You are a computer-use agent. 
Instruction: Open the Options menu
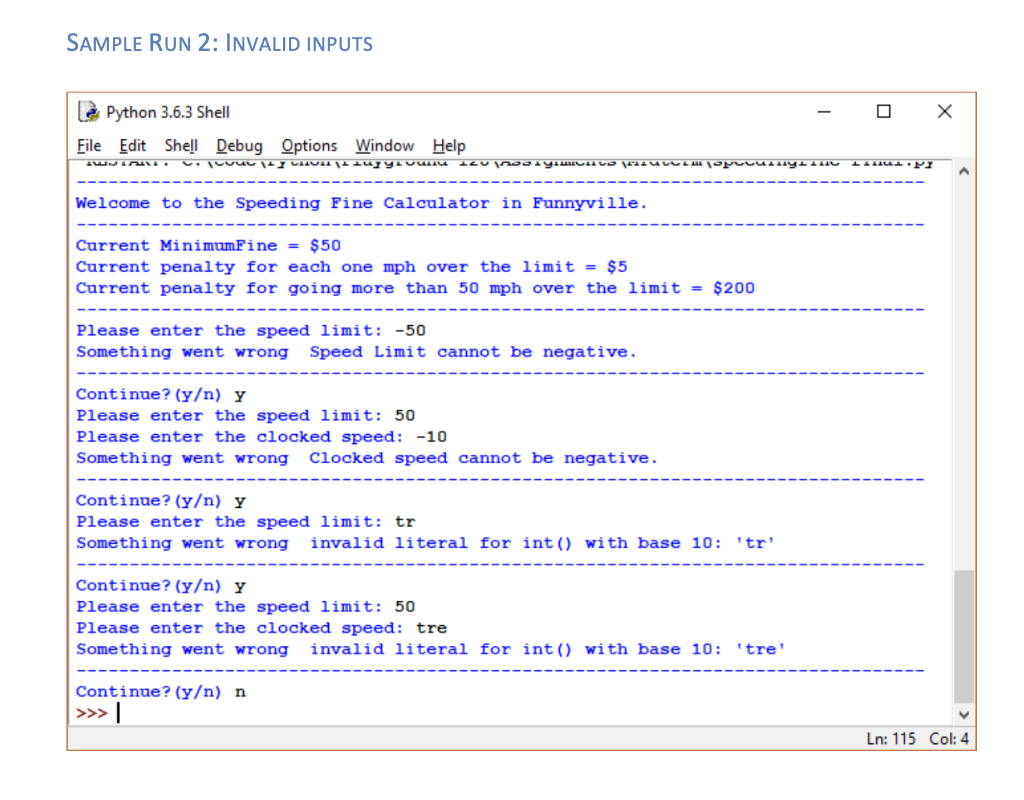coord(308,146)
